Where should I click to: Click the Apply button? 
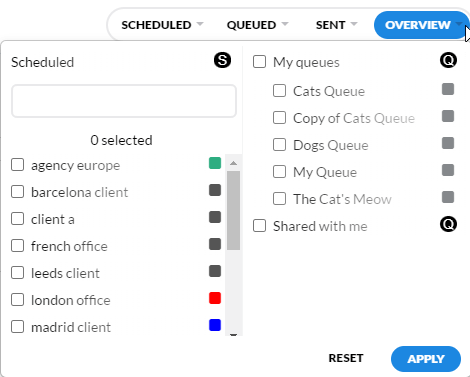[x=426, y=359]
